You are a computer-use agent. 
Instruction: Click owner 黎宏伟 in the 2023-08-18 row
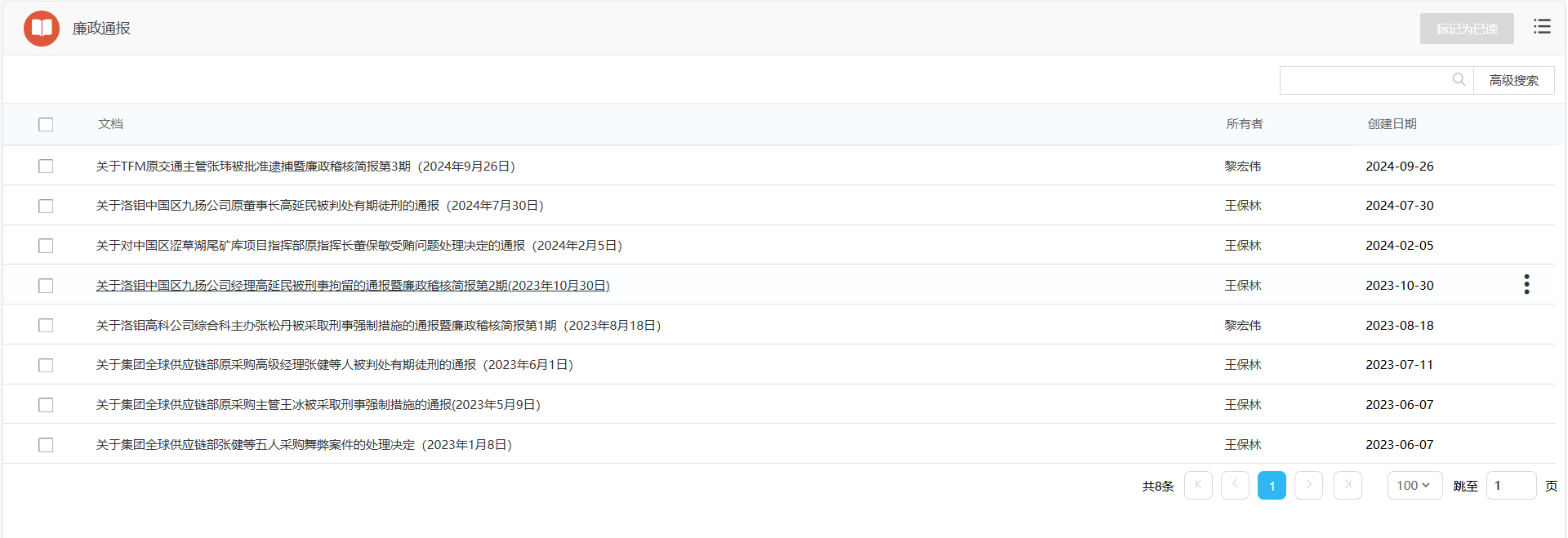click(x=1242, y=325)
